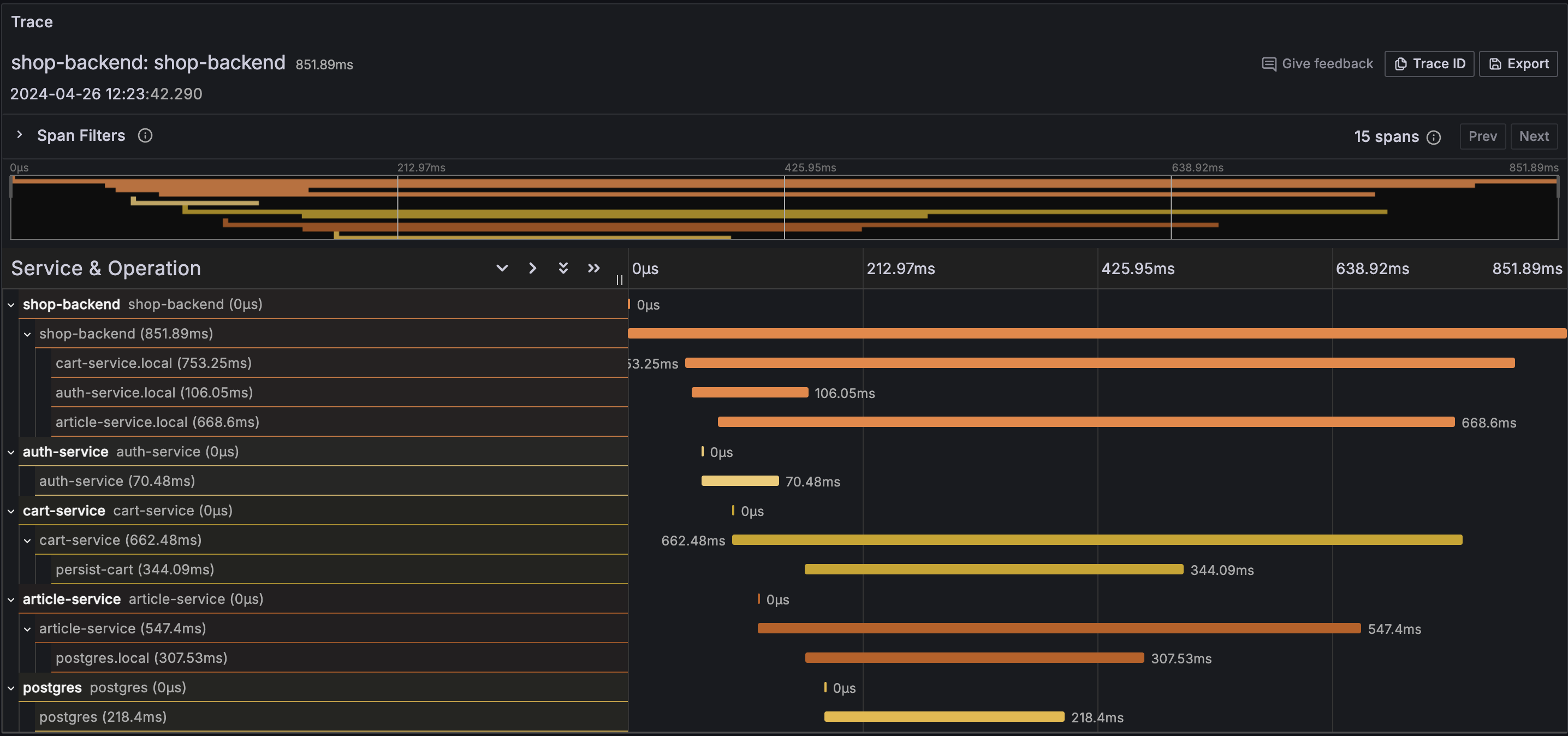Collapse the shop-backend service span group
Viewport: 1568px width, 736px height.
[x=10, y=304]
